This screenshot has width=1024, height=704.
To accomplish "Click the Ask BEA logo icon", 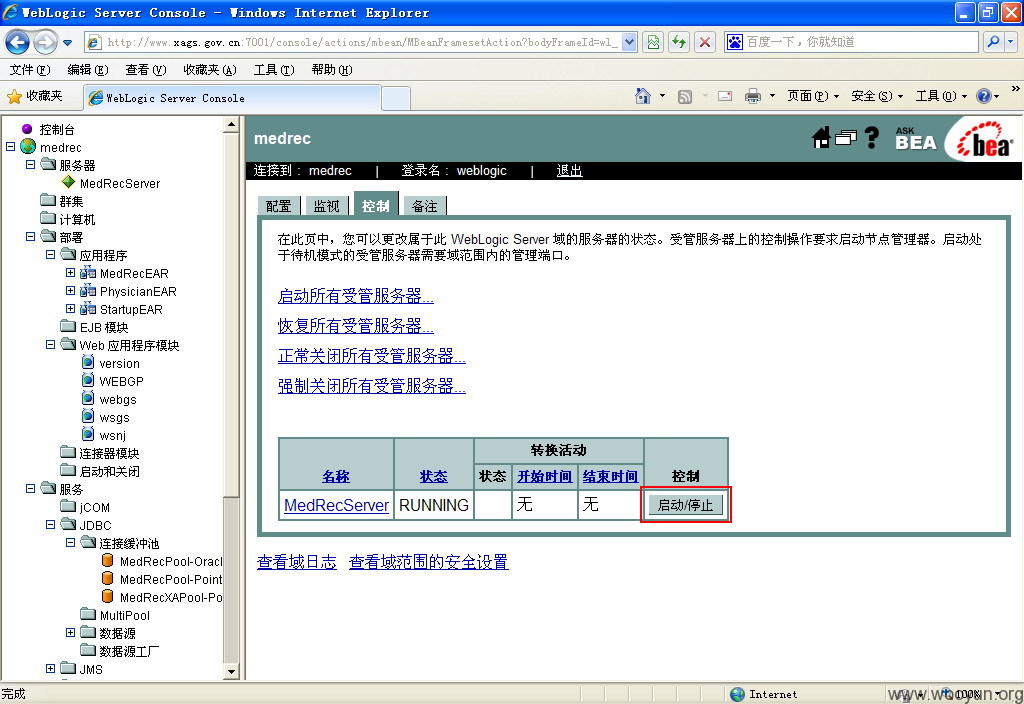I will click(x=916, y=138).
